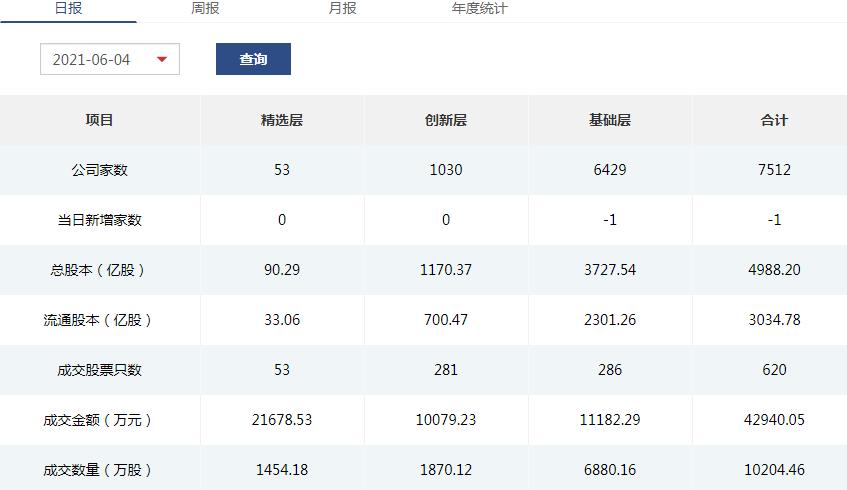Click the 6429 company count cell
Image resolution: width=847 pixels, height=490 pixels.
tap(610, 170)
